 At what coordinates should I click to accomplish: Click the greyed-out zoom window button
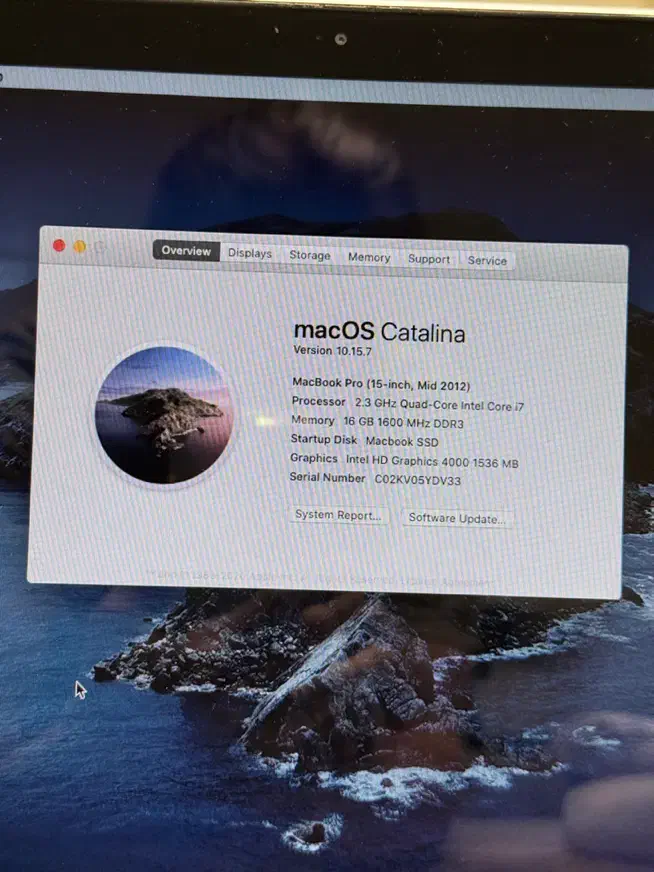click(100, 247)
